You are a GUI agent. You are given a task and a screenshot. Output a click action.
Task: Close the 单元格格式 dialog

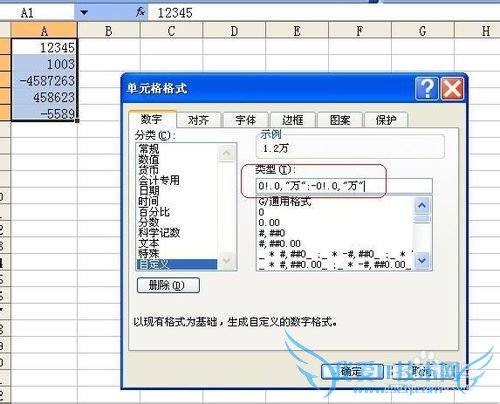(452, 88)
